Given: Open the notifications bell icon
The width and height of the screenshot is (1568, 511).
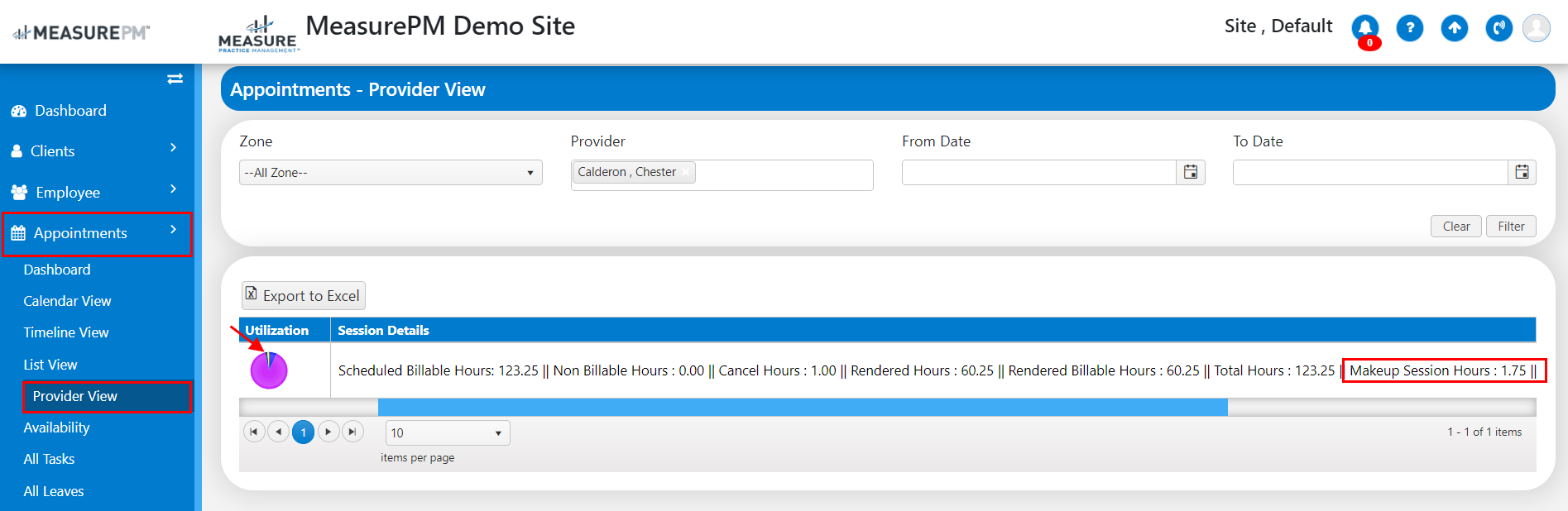Looking at the screenshot, I should 1365,28.
